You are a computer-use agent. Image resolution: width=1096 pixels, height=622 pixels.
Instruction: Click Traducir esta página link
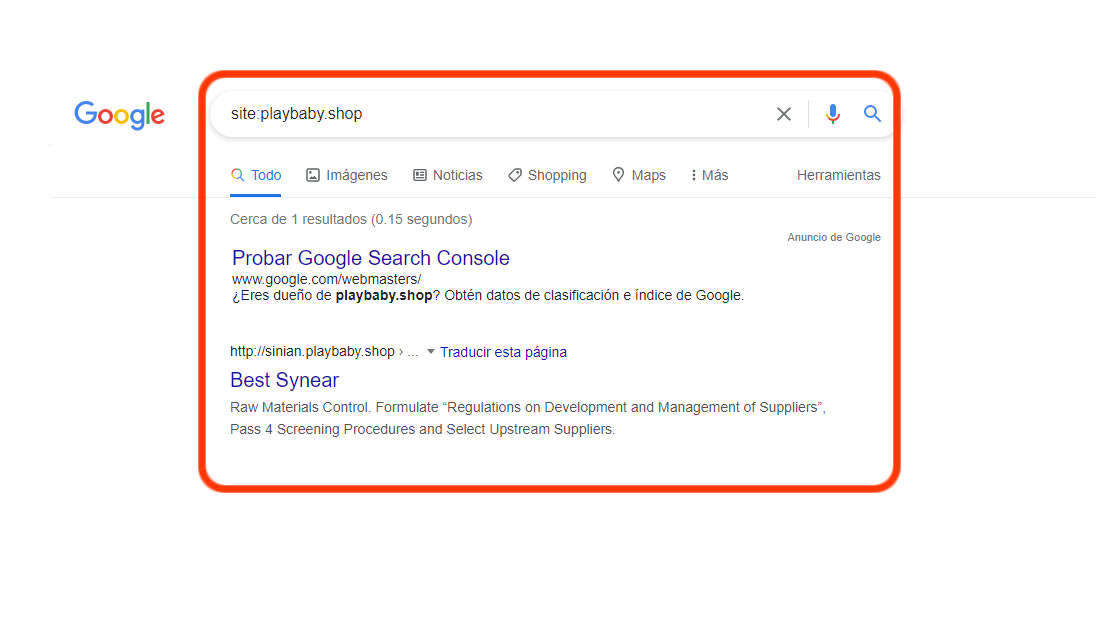point(503,352)
